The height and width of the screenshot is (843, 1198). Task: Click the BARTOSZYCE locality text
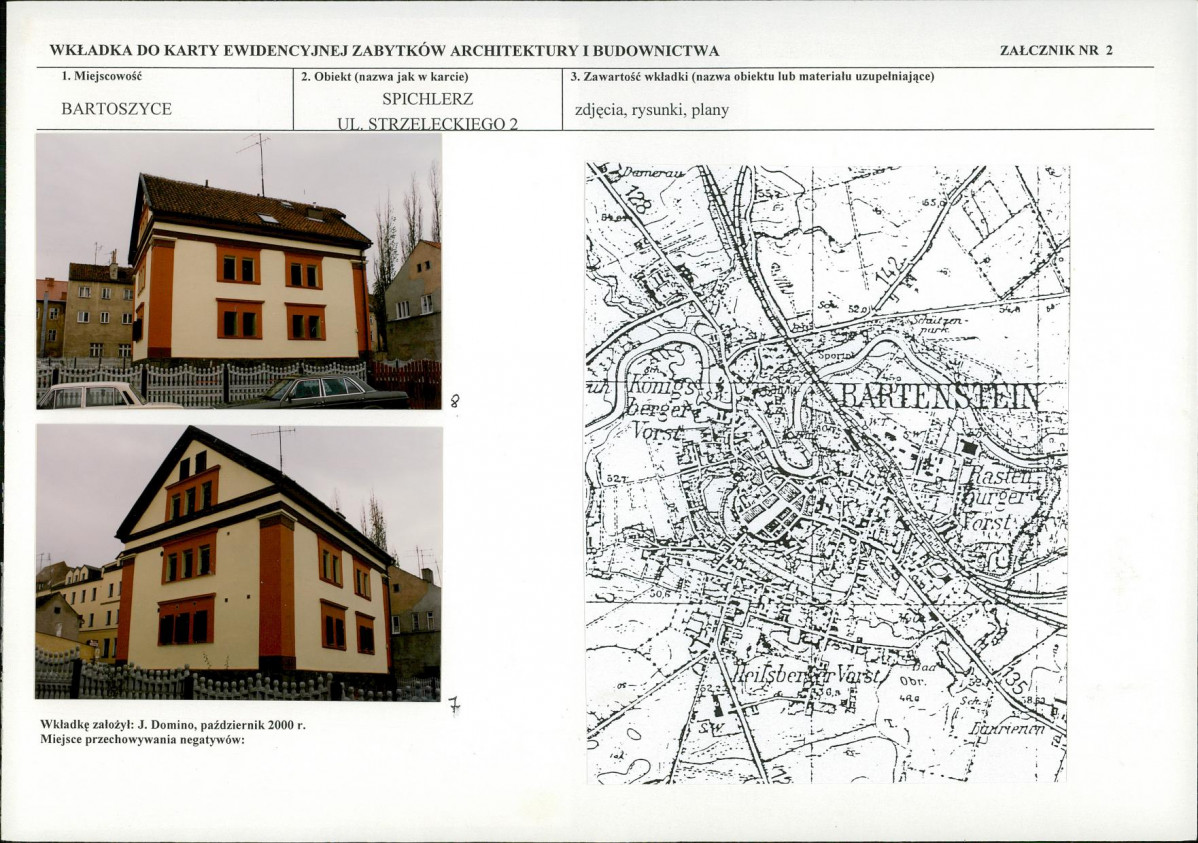click(x=116, y=109)
